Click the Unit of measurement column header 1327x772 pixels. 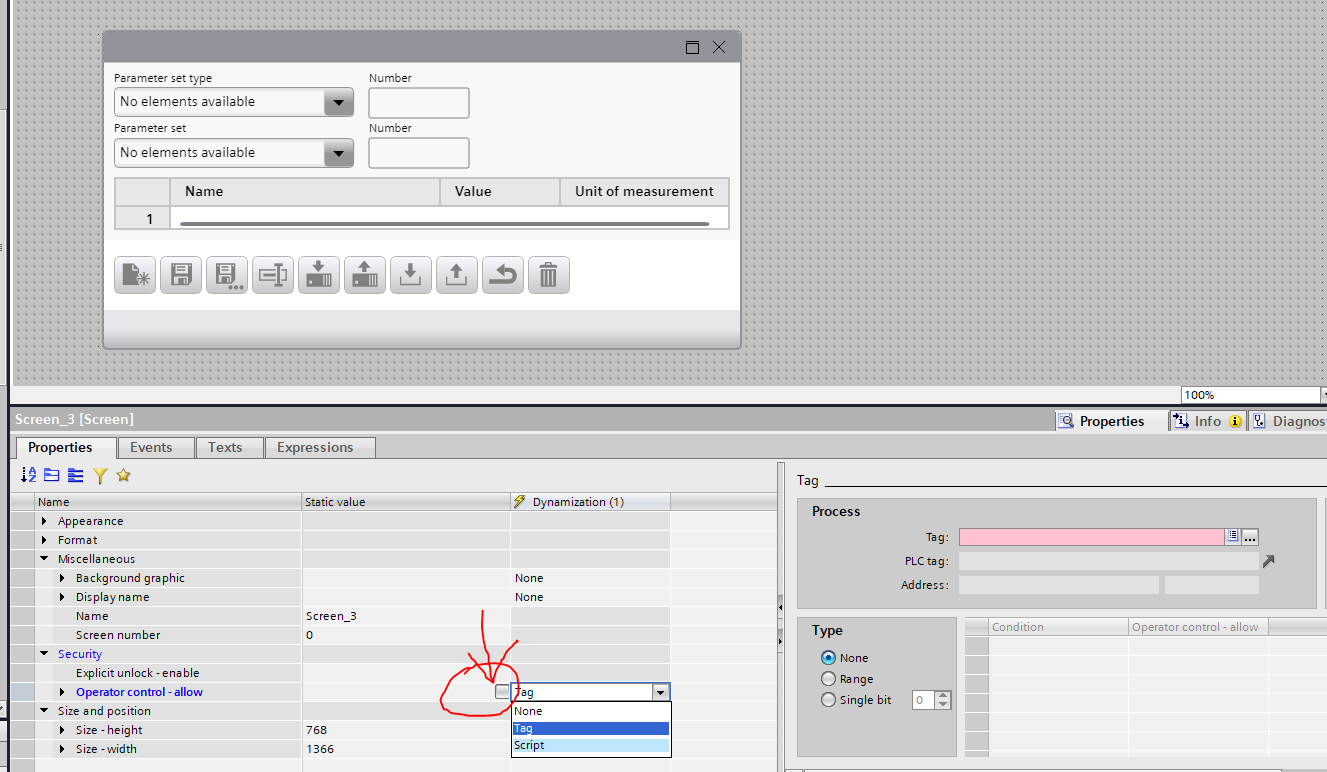click(x=644, y=191)
